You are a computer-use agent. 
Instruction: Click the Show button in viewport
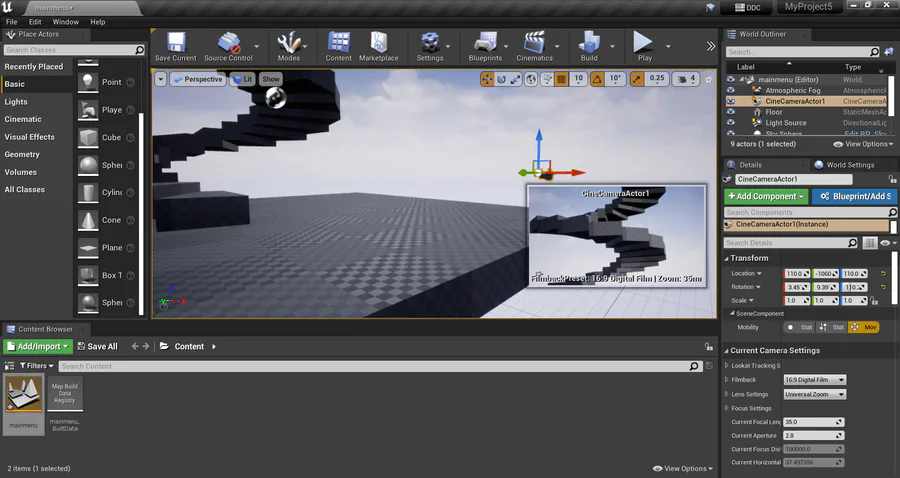coord(271,79)
